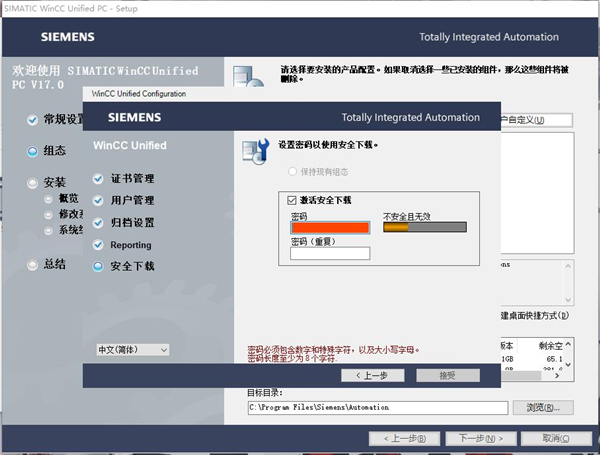The width and height of the screenshot is (600, 455).
Task: Click the 归档设置 step label
Action: (132, 223)
